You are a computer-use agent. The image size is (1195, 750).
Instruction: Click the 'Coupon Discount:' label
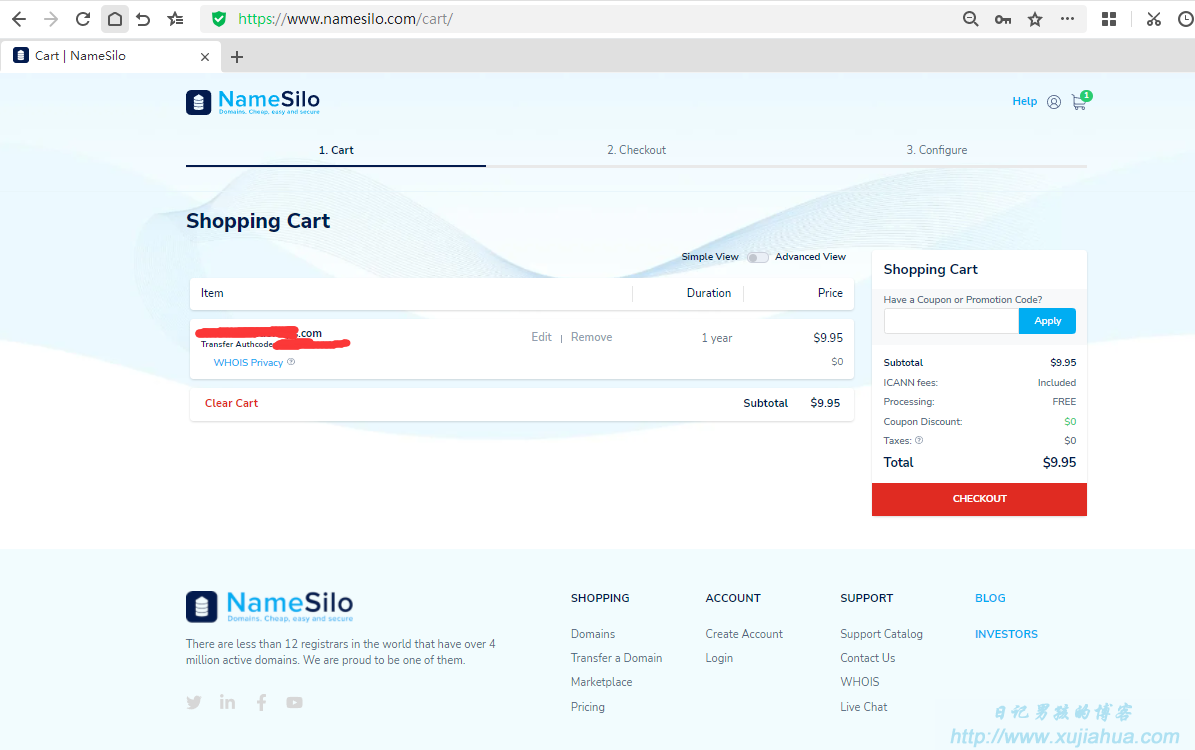[x=923, y=421]
